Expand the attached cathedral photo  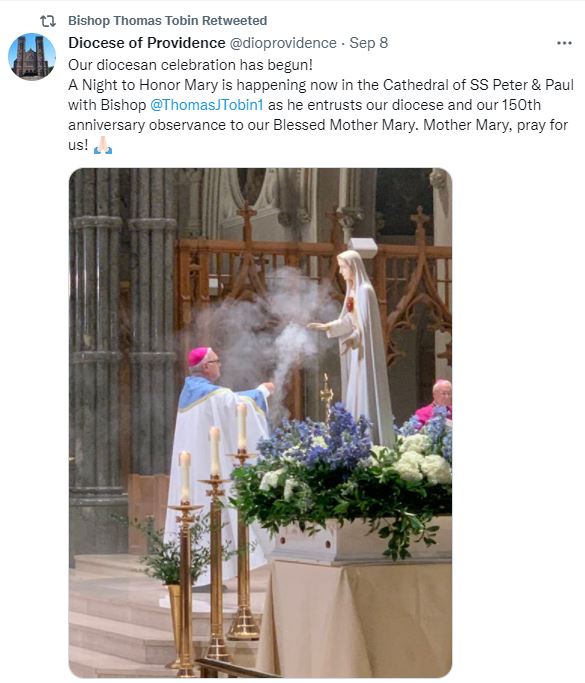[260, 423]
